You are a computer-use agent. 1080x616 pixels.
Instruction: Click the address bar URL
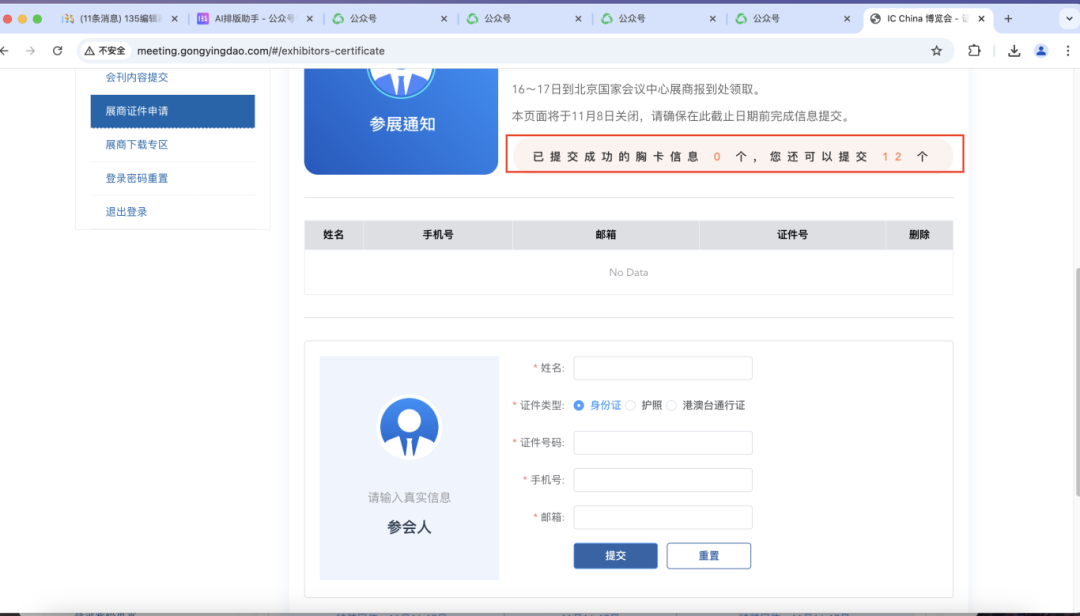260,50
